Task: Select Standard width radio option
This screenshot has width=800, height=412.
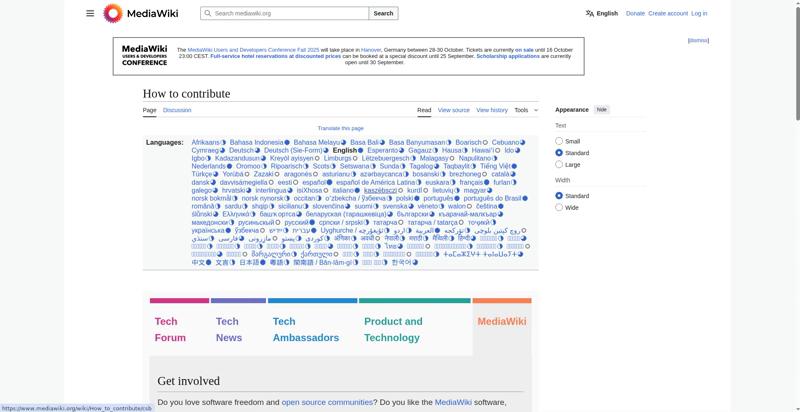Action: [x=560, y=196]
